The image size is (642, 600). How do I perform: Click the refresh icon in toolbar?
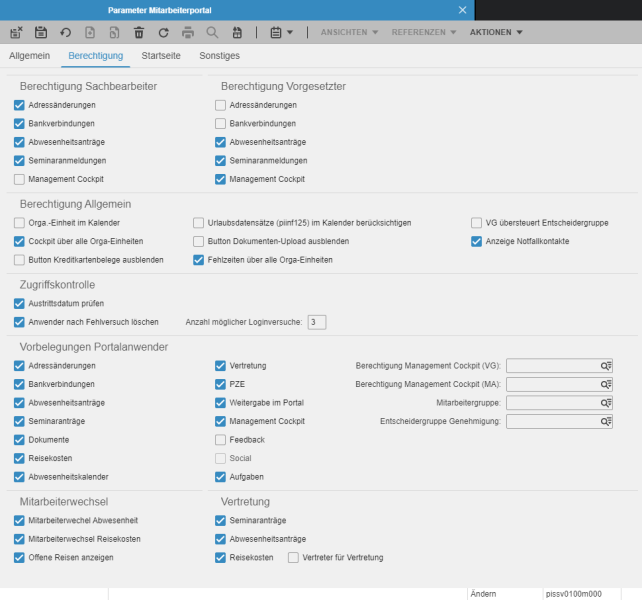[x=163, y=32]
